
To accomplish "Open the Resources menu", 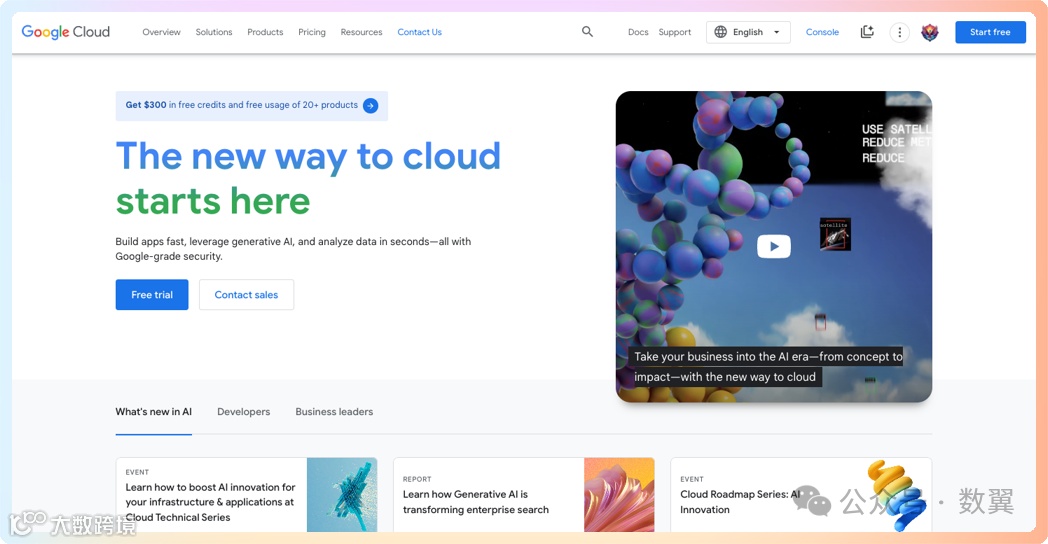I will (x=362, y=32).
